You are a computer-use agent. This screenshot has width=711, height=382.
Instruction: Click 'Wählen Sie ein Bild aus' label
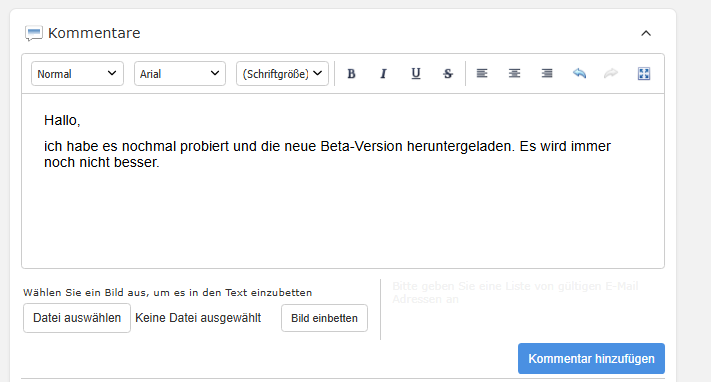click(168, 293)
